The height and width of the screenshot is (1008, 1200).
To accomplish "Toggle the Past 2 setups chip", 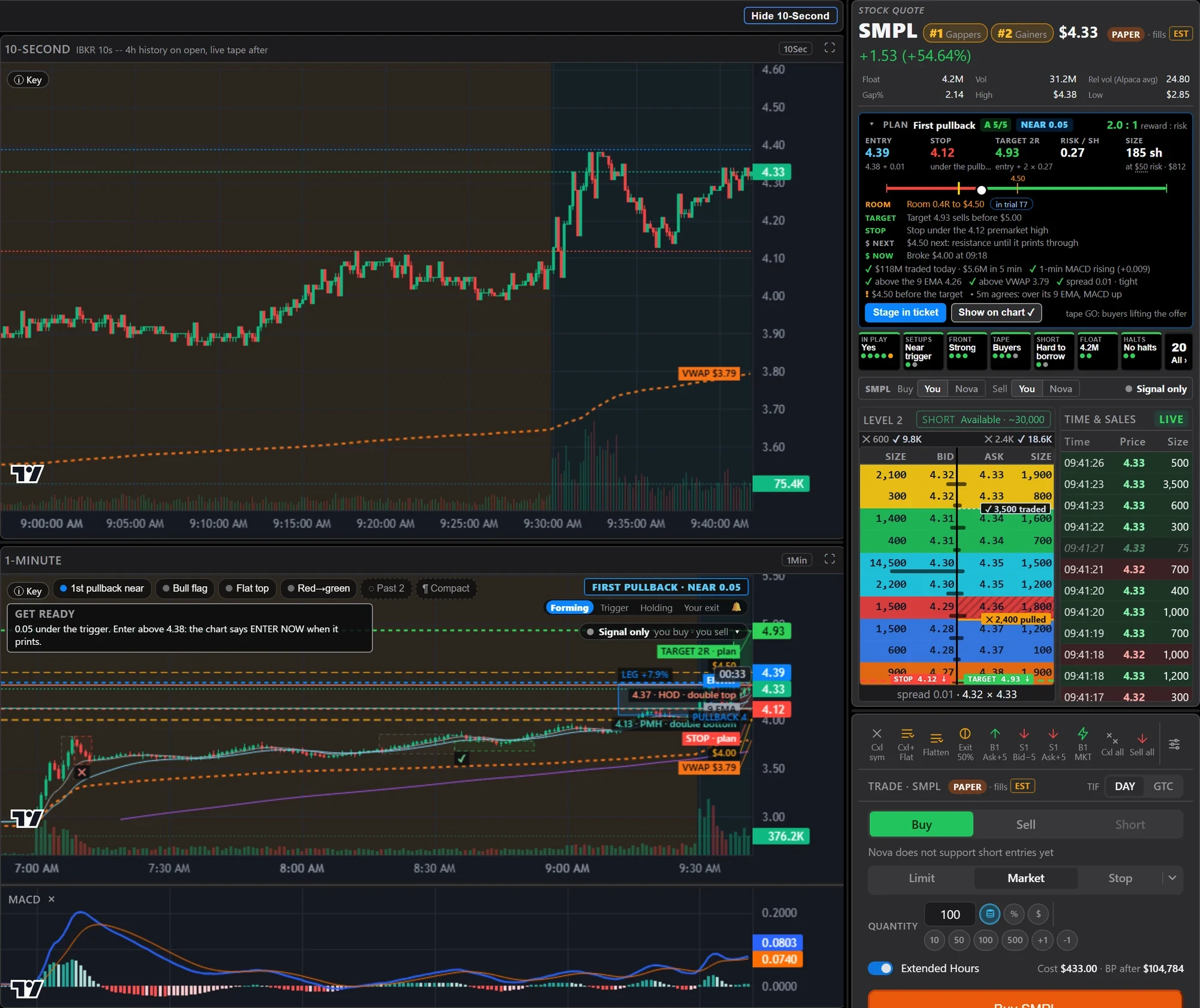I will 386,589.
